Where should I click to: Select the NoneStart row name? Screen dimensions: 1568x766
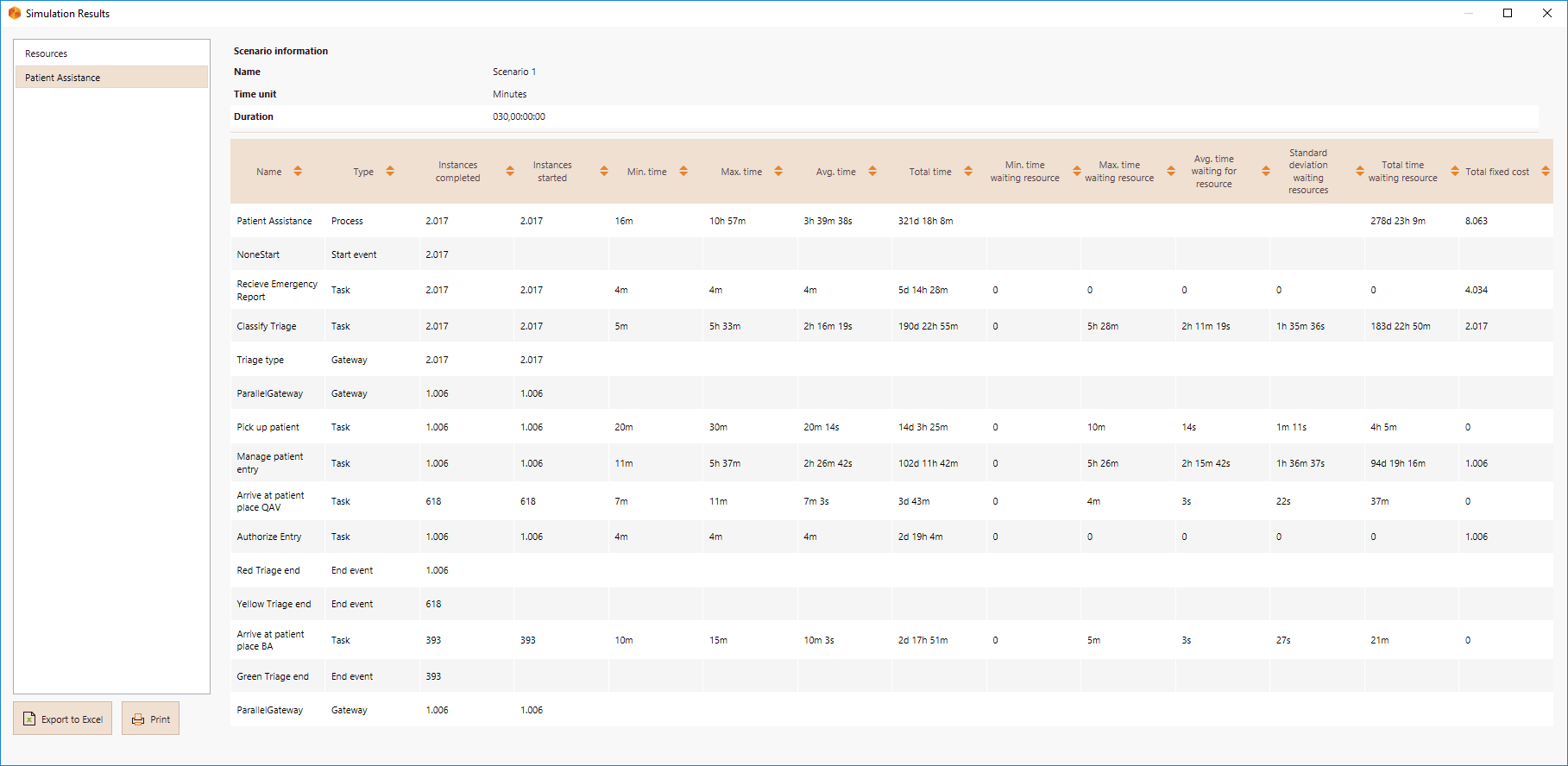(x=258, y=254)
